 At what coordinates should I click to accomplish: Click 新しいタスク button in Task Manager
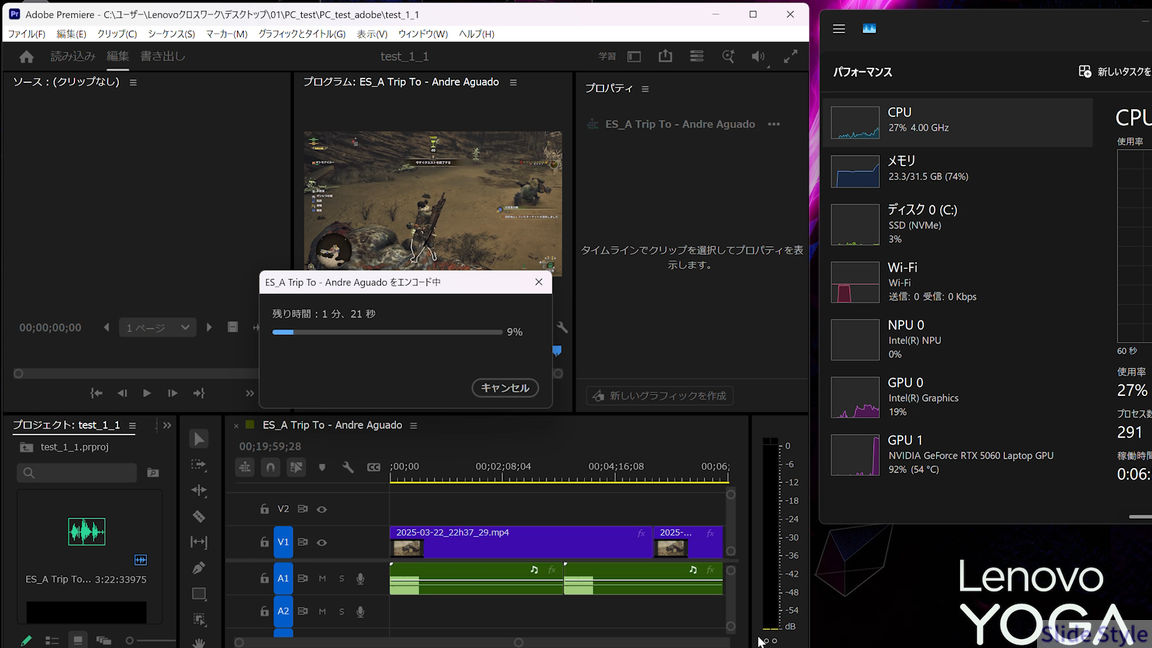coord(1115,71)
